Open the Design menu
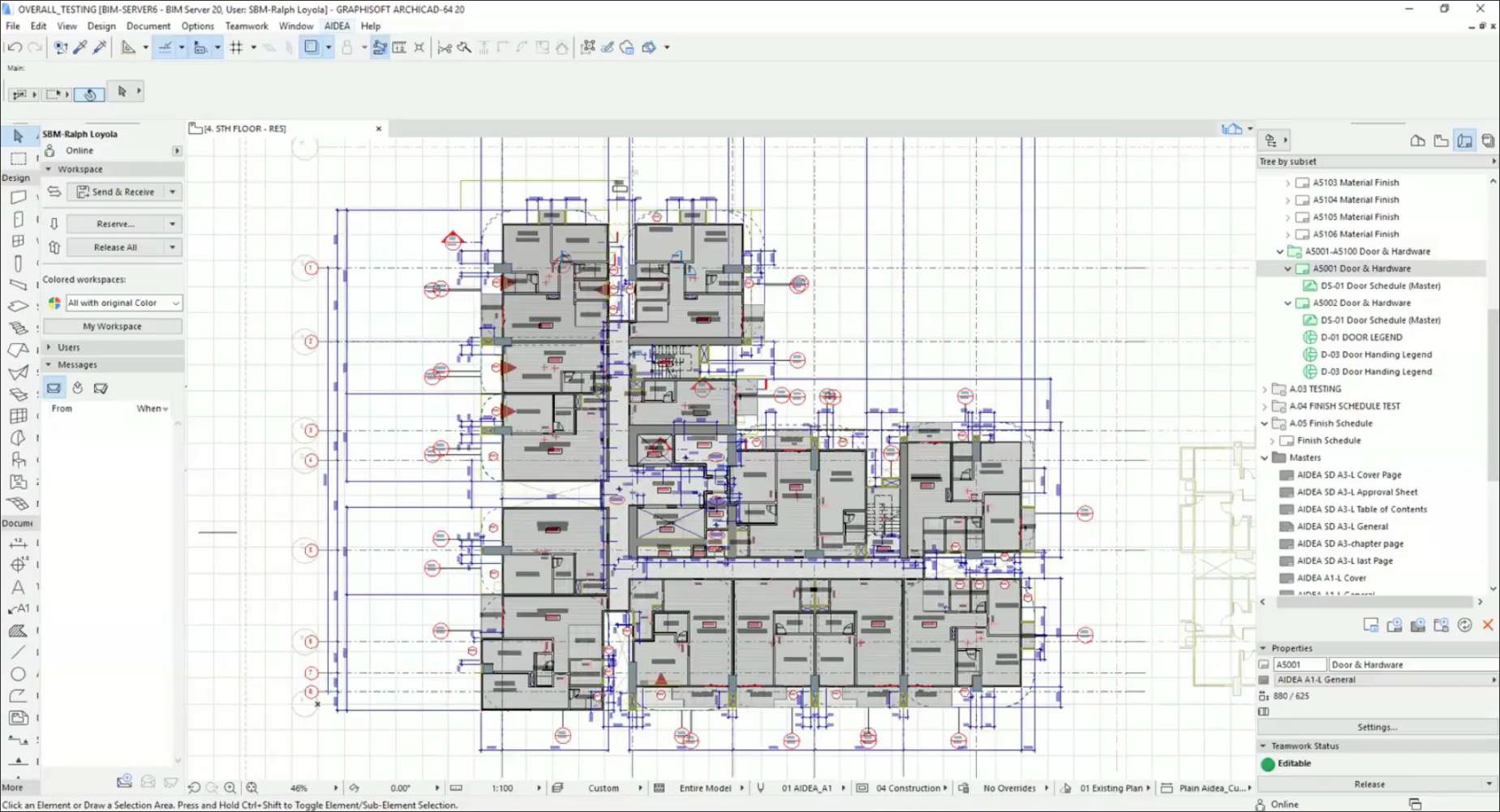This screenshot has height=812, width=1500. tap(101, 26)
